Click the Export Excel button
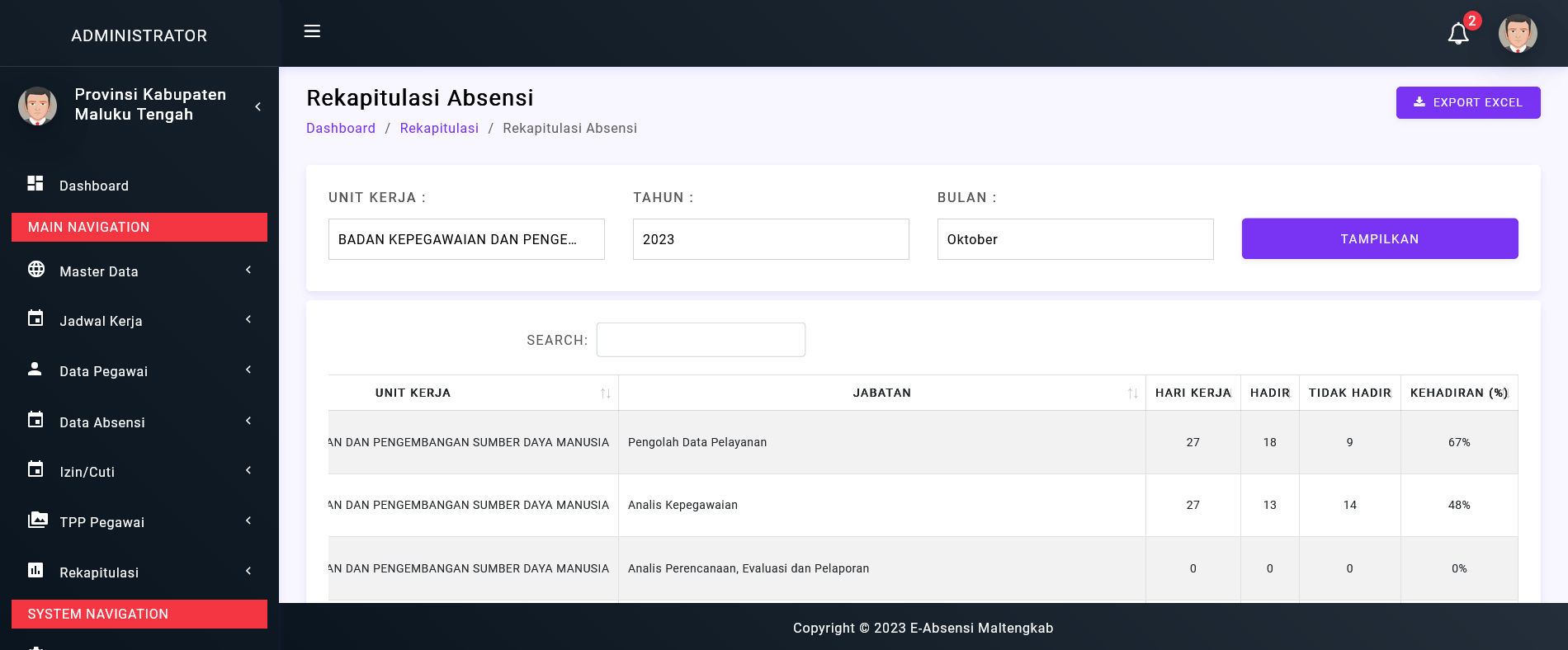The image size is (1568, 650). point(1468,102)
